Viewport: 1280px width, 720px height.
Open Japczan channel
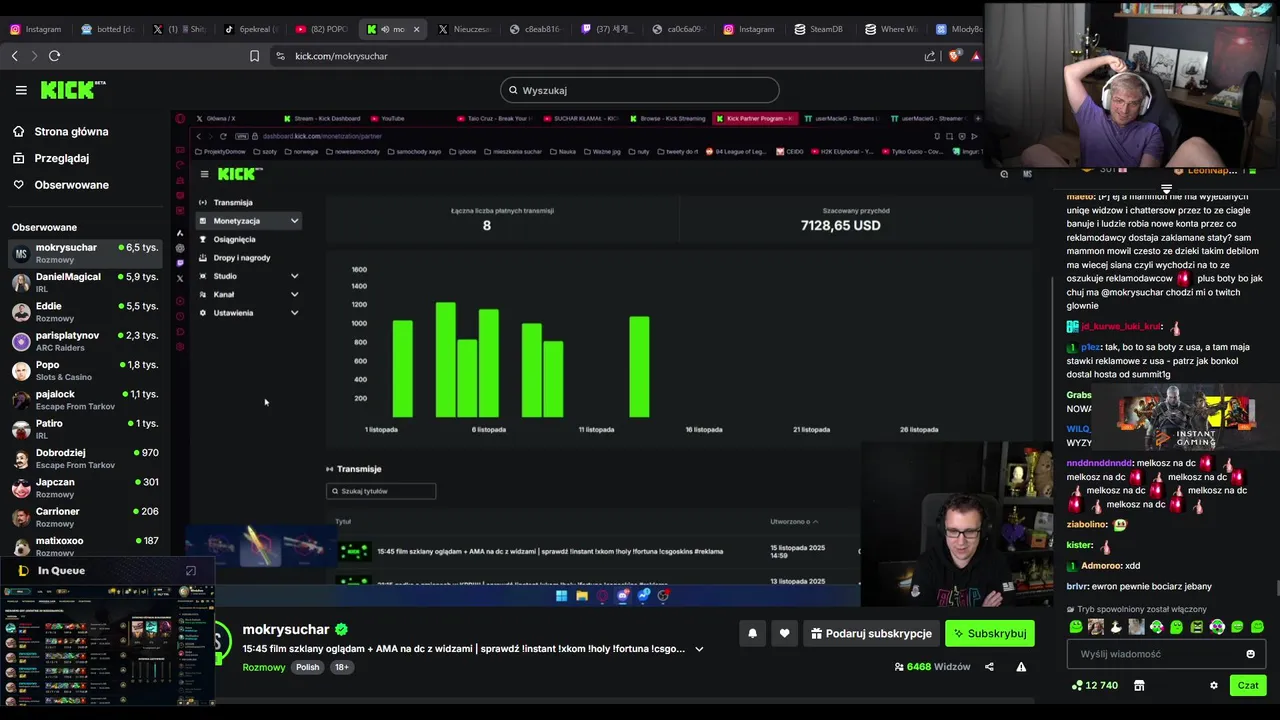pyautogui.click(x=85, y=488)
